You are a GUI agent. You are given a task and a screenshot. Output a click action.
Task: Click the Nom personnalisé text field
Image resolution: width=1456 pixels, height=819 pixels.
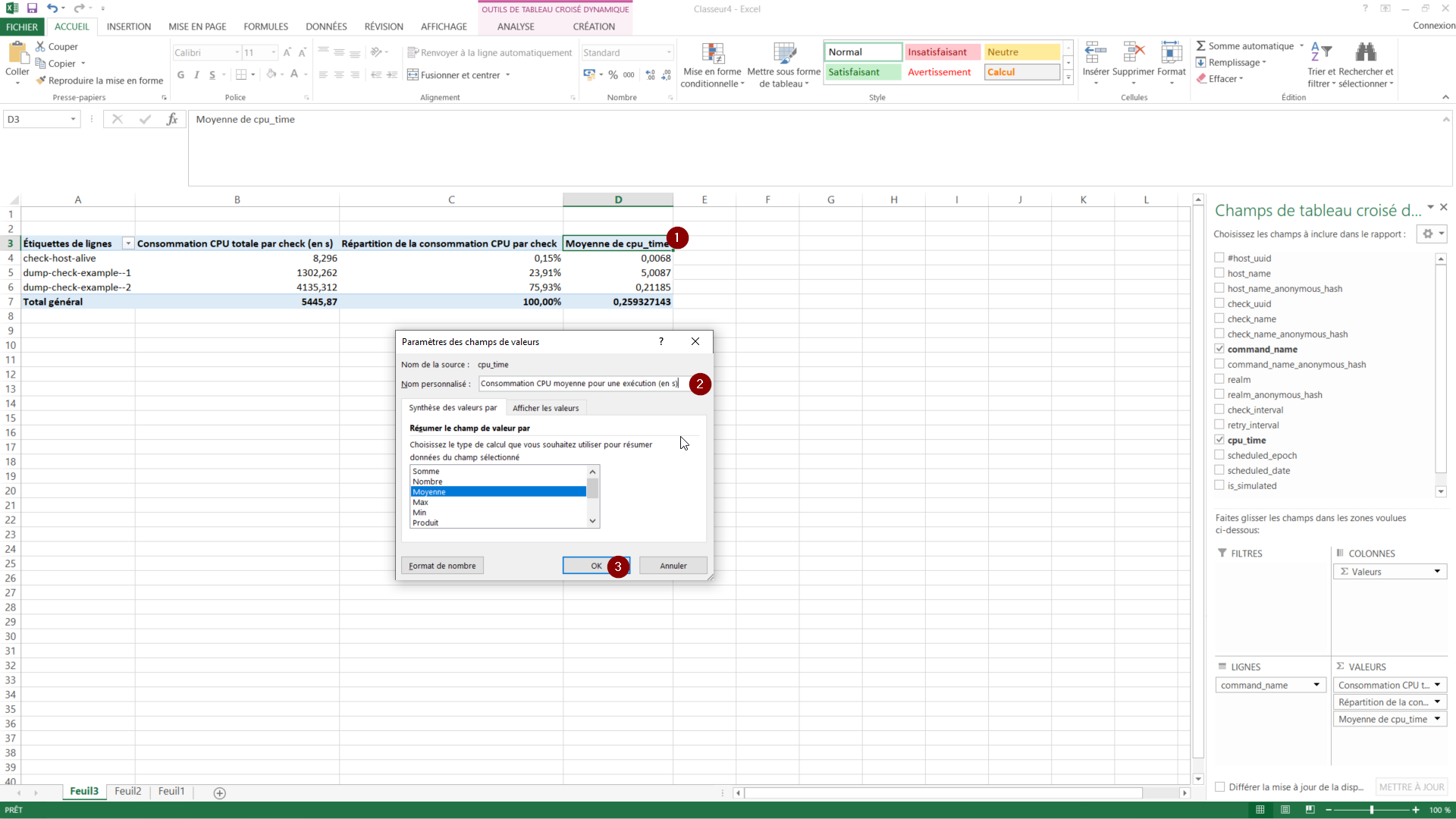580,384
